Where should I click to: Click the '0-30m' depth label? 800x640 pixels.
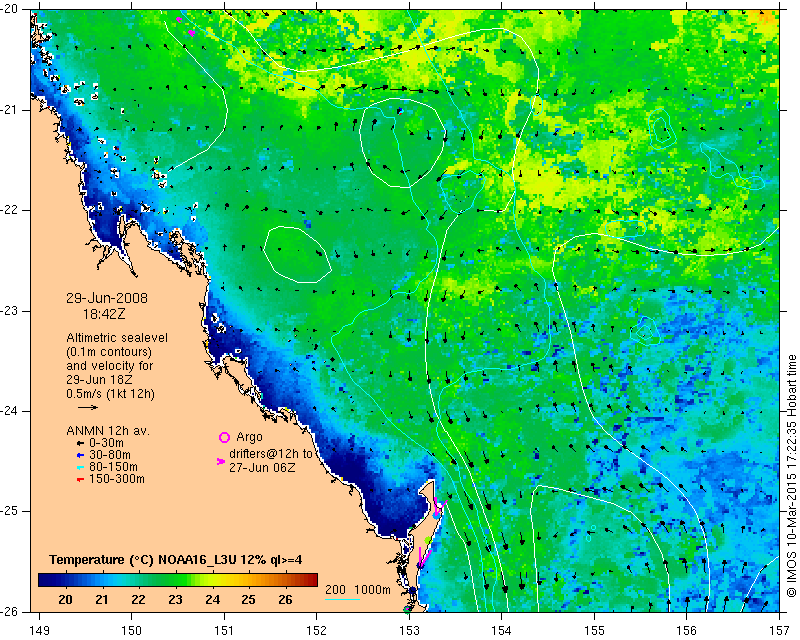[106, 444]
